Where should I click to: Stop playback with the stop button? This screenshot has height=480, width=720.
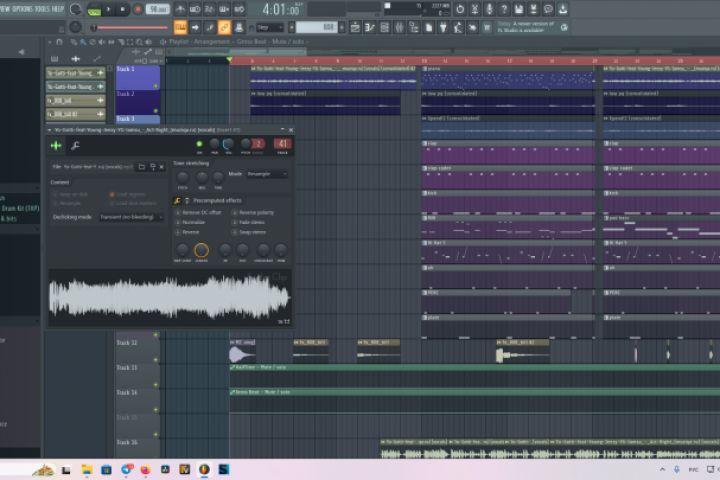[123, 9]
